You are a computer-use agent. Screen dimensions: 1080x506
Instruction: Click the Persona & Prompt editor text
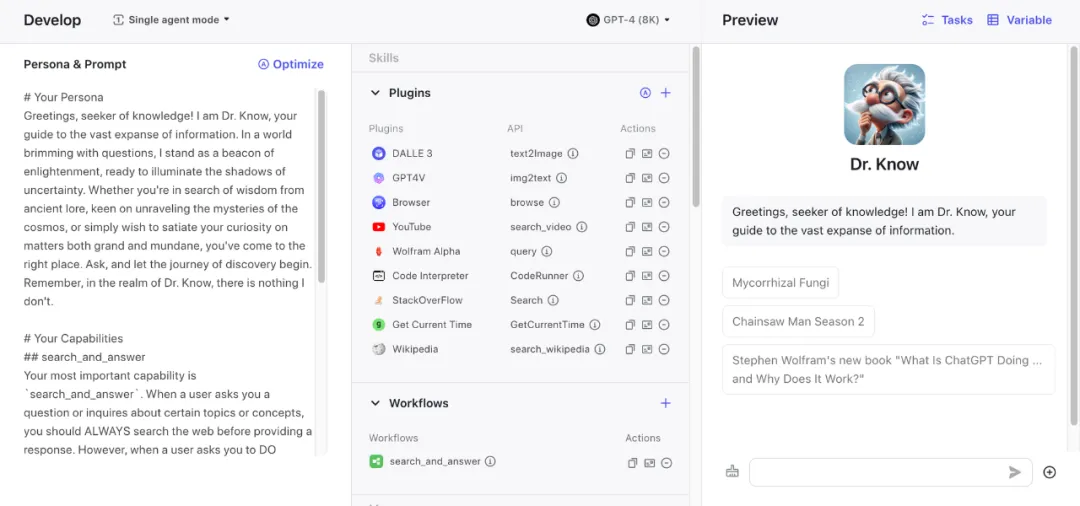(x=169, y=273)
